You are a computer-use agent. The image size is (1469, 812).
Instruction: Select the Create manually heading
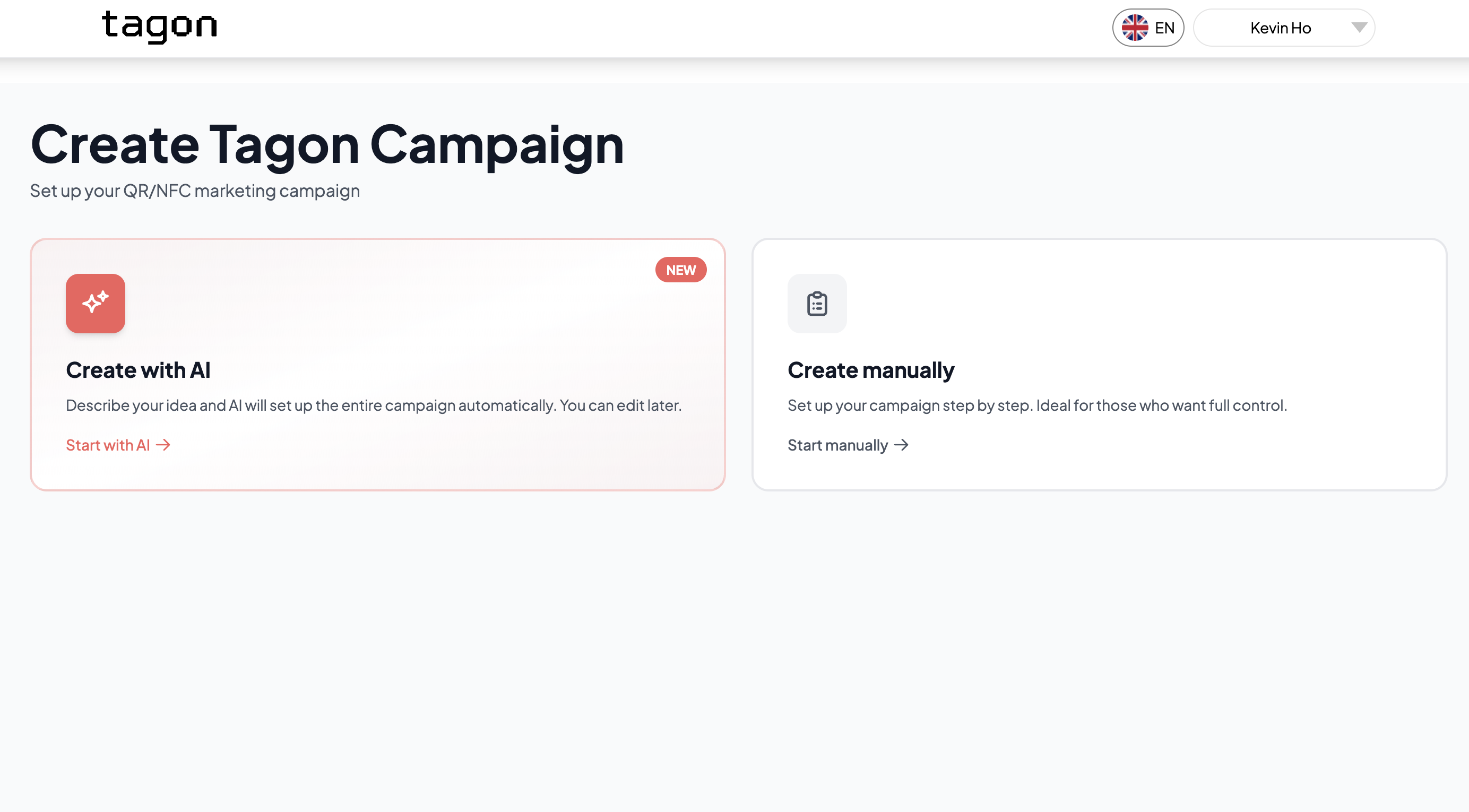pyautogui.click(x=870, y=370)
